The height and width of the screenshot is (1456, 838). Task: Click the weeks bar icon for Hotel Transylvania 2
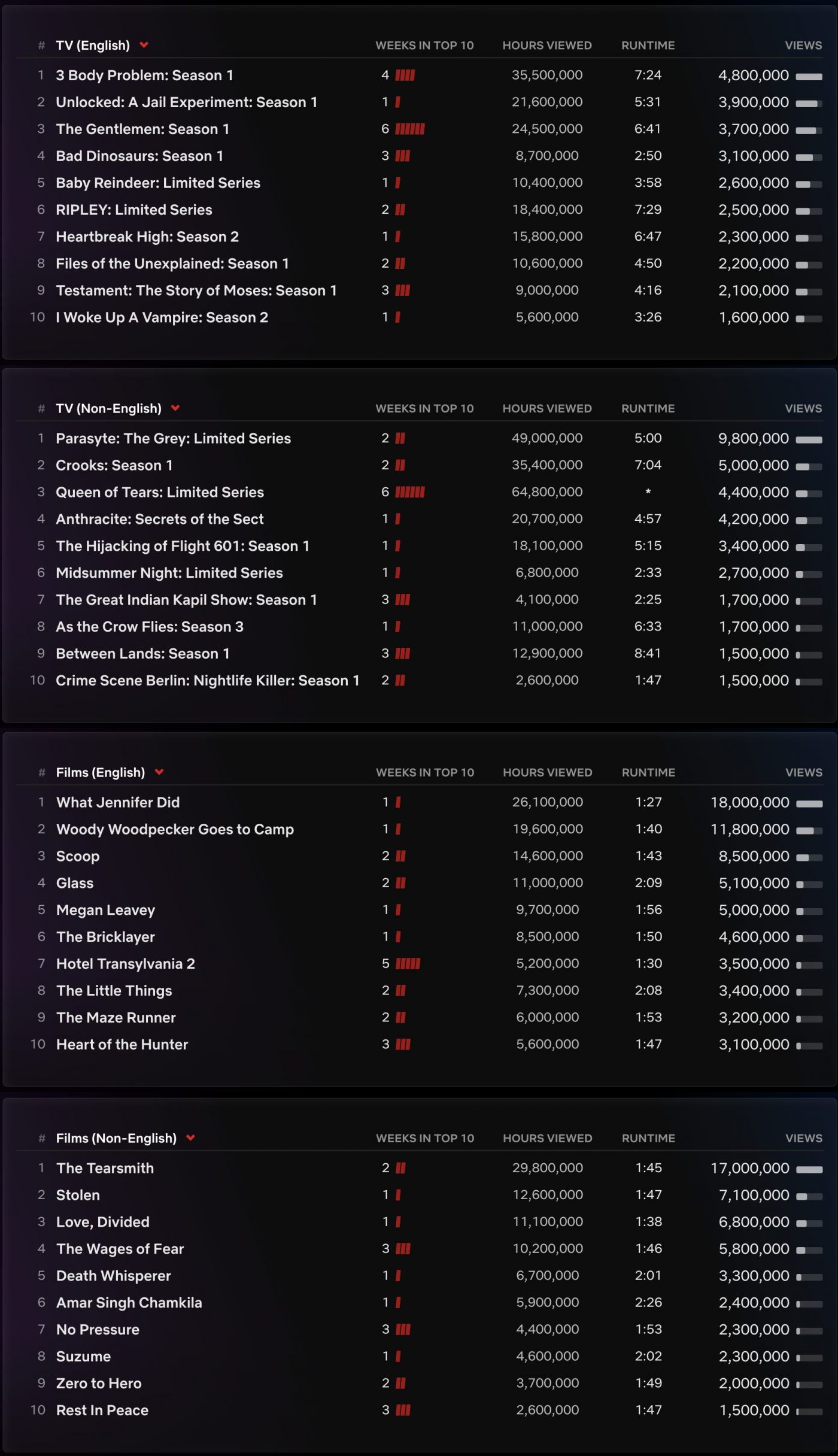408,964
